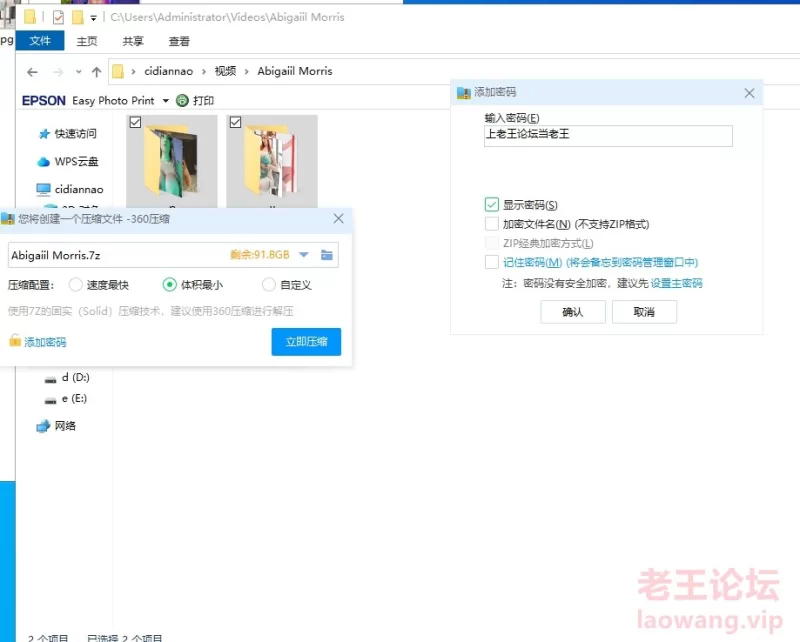Click the 立即压缩 button
This screenshot has height=642, width=800.
[x=306, y=342]
